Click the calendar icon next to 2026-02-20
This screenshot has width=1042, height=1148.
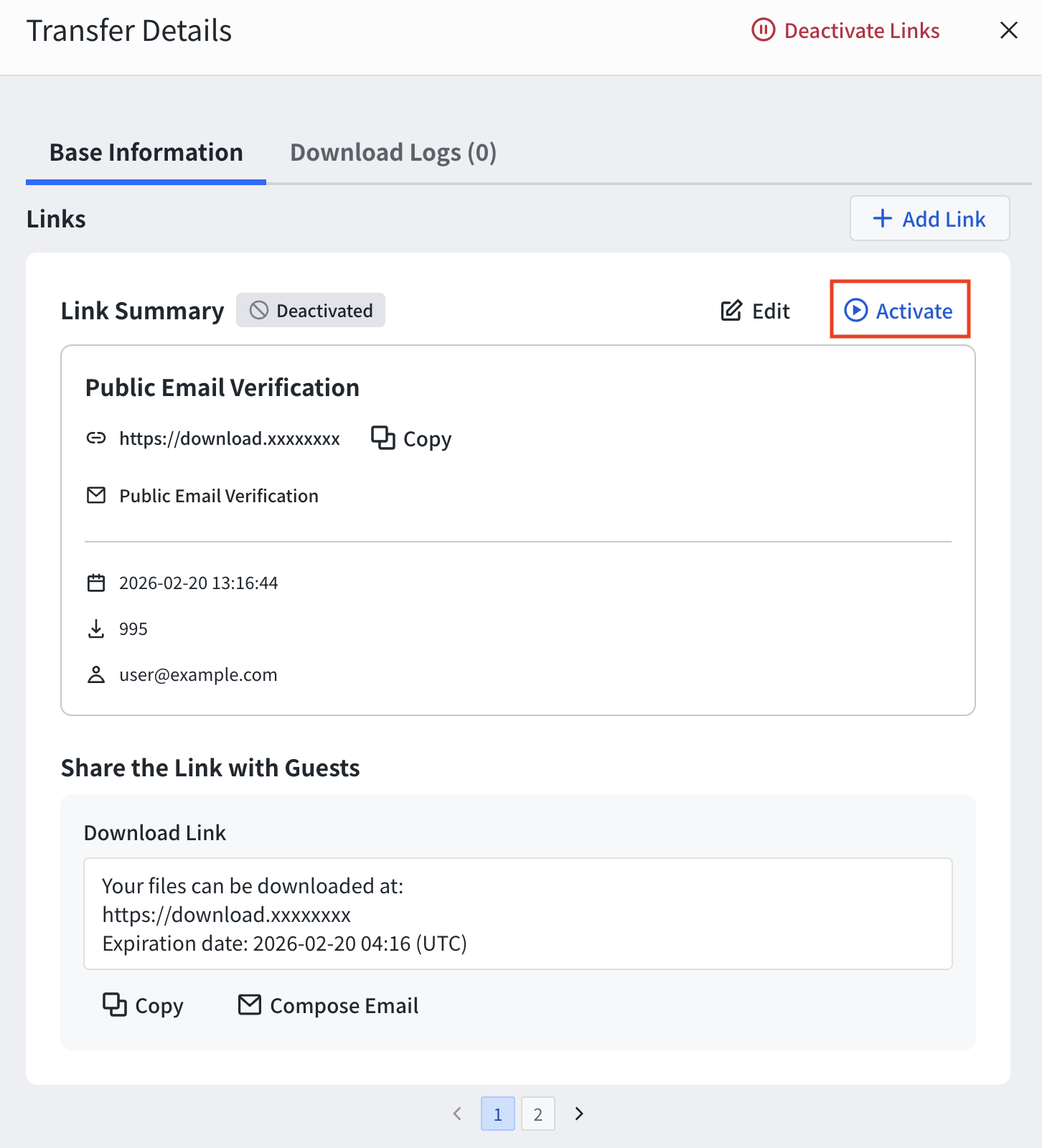point(96,583)
